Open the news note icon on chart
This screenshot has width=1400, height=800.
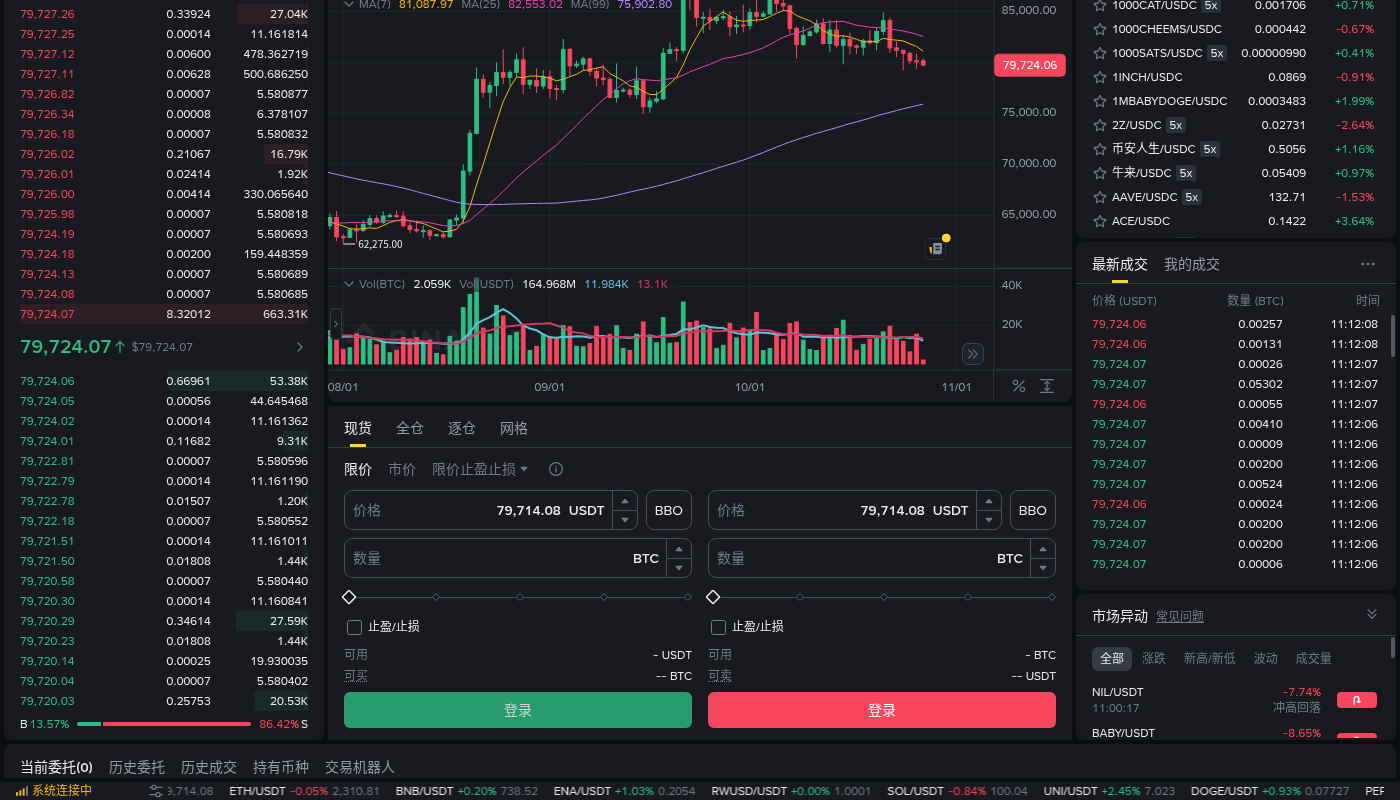[x=936, y=248]
